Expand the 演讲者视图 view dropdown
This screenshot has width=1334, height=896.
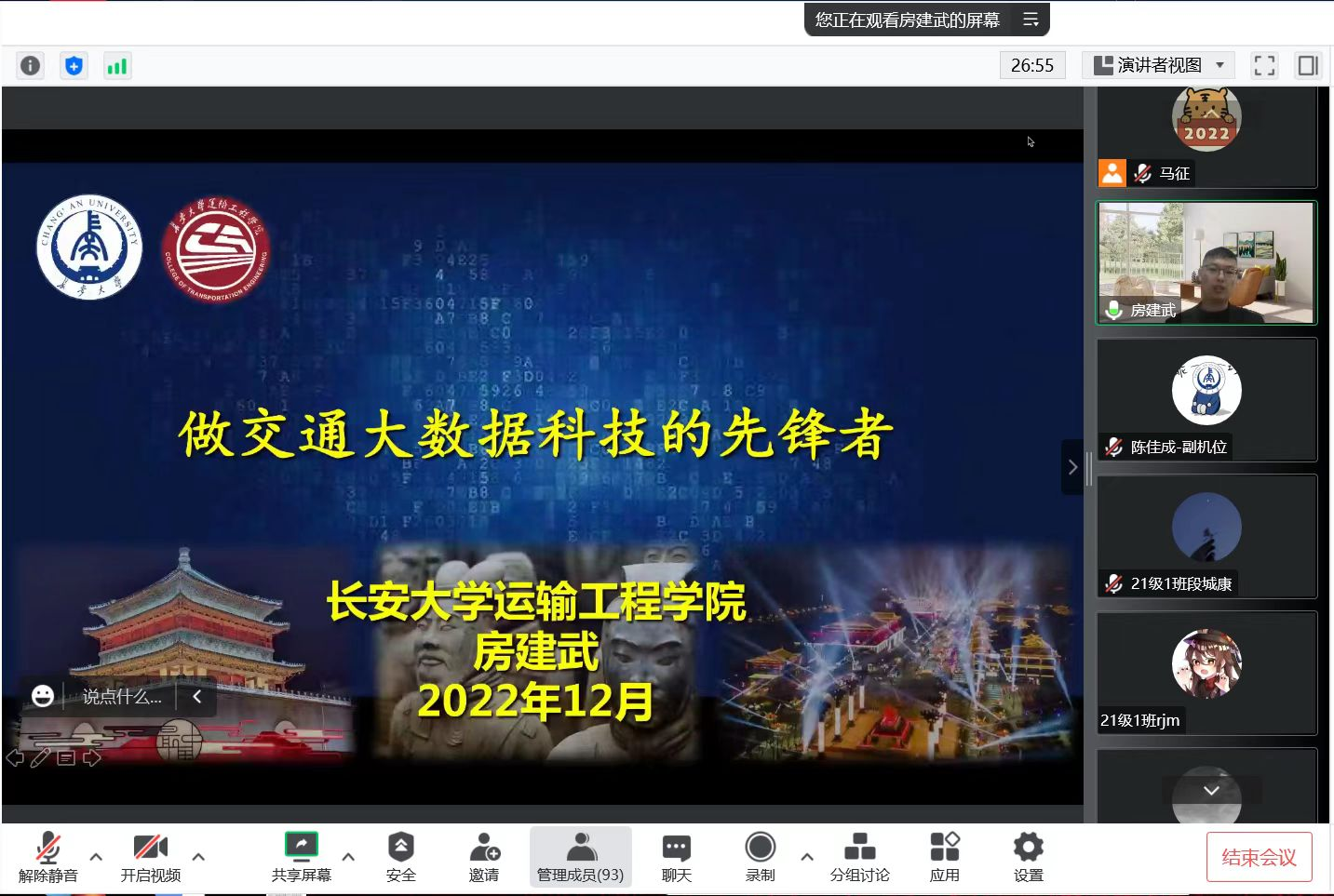click(1159, 65)
